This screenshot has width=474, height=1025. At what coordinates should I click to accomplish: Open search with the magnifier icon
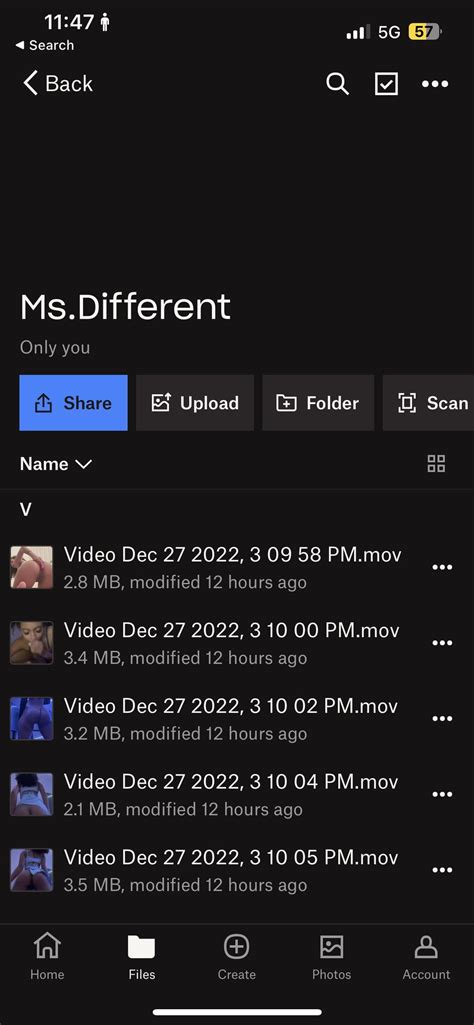click(x=337, y=84)
